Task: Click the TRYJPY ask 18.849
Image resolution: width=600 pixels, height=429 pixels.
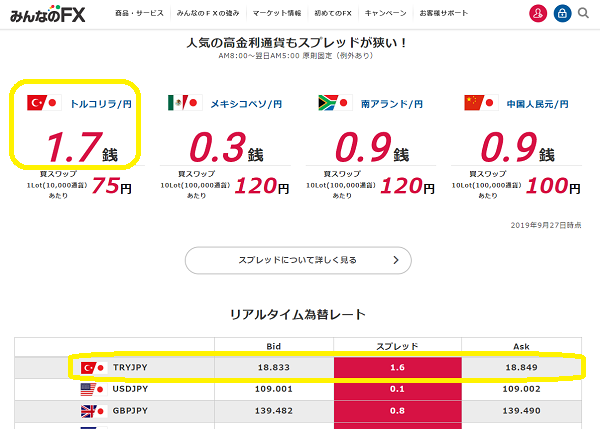Action: [522, 367]
